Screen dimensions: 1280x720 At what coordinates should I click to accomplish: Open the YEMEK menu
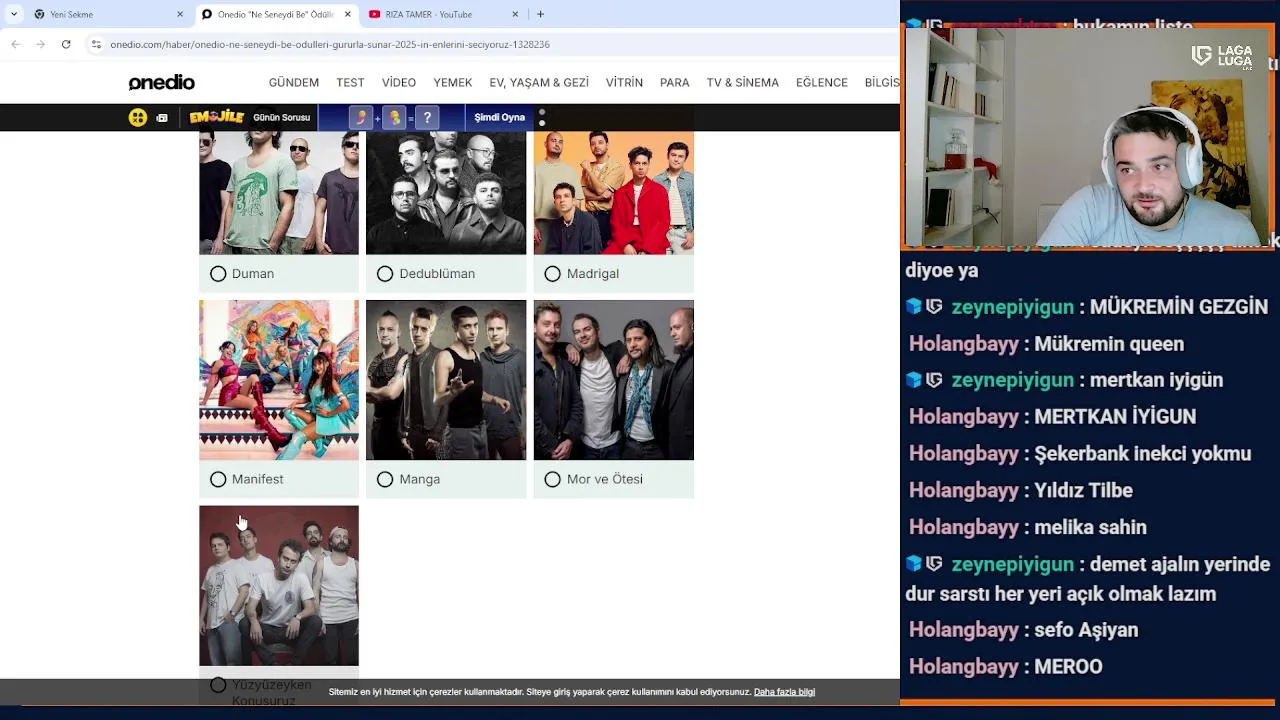tap(453, 83)
